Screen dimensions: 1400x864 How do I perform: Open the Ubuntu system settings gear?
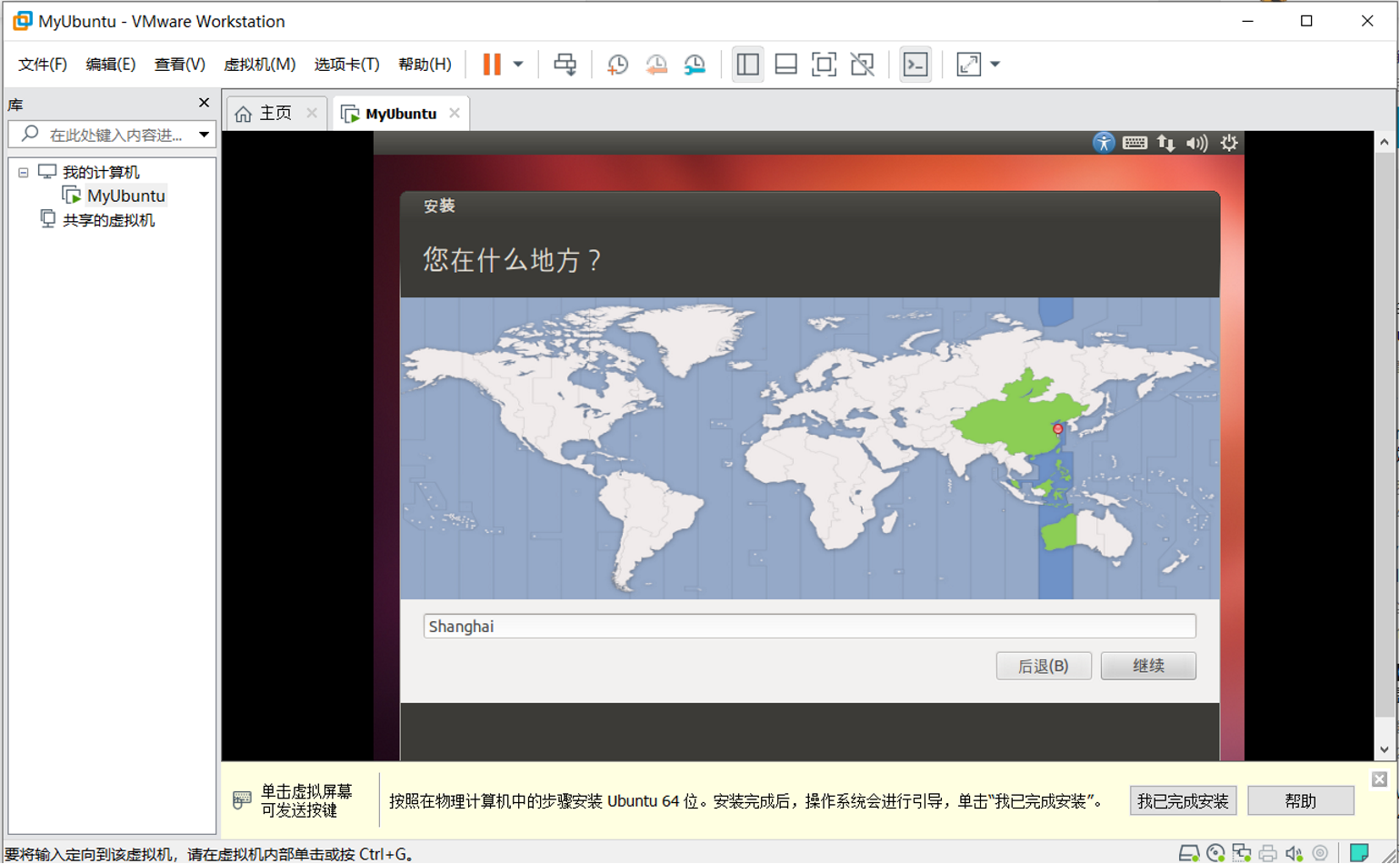[x=1229, y=143]
